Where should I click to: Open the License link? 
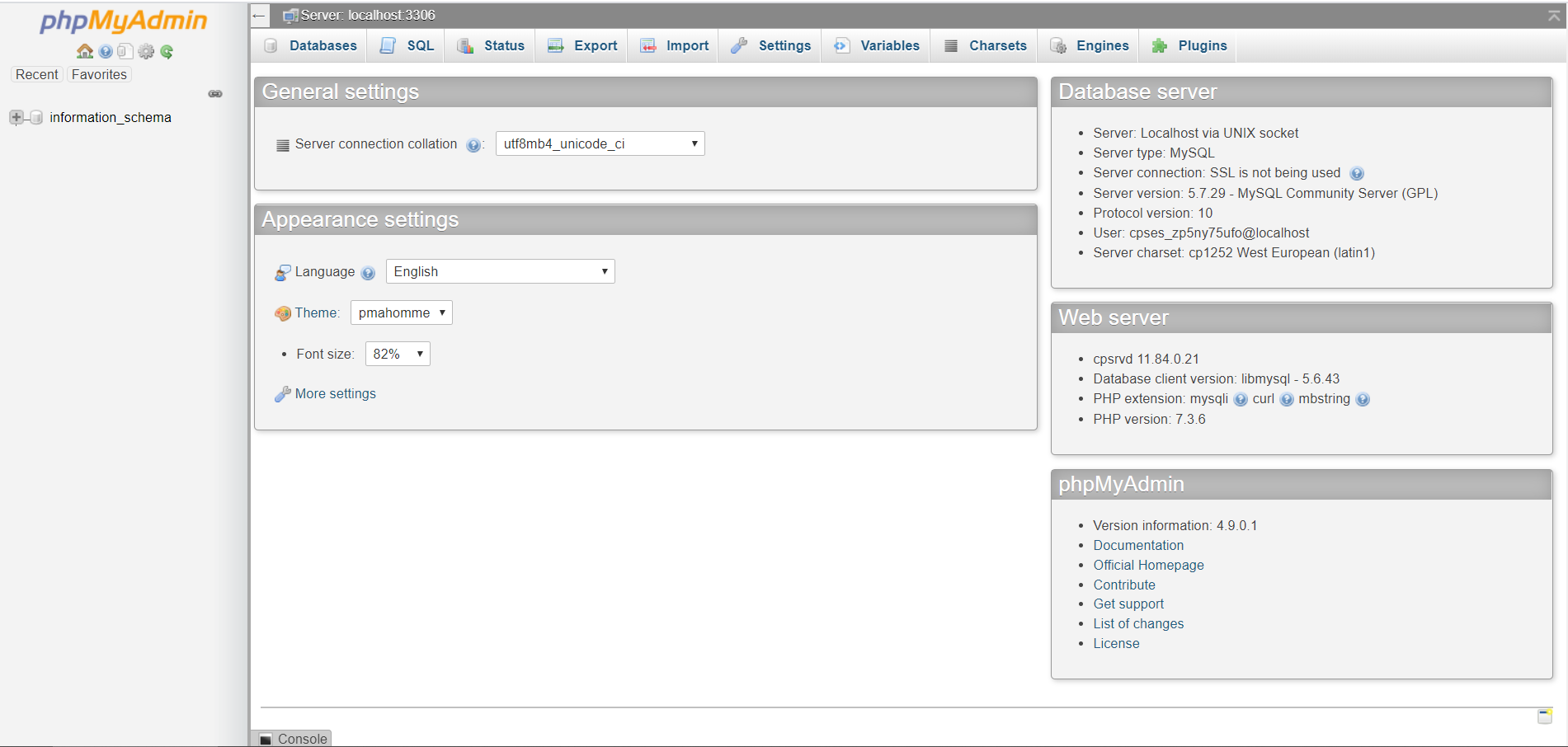[1116, 644]
